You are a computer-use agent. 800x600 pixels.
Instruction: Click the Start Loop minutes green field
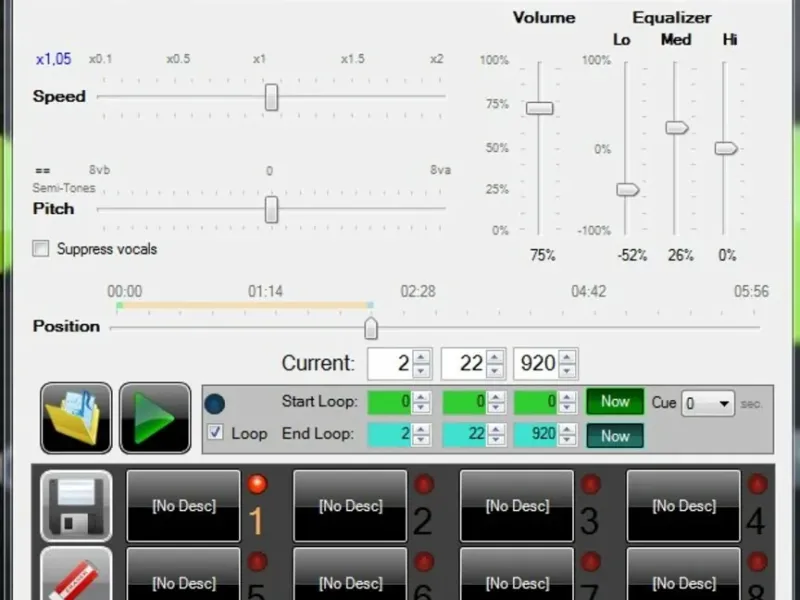(390, 402)
